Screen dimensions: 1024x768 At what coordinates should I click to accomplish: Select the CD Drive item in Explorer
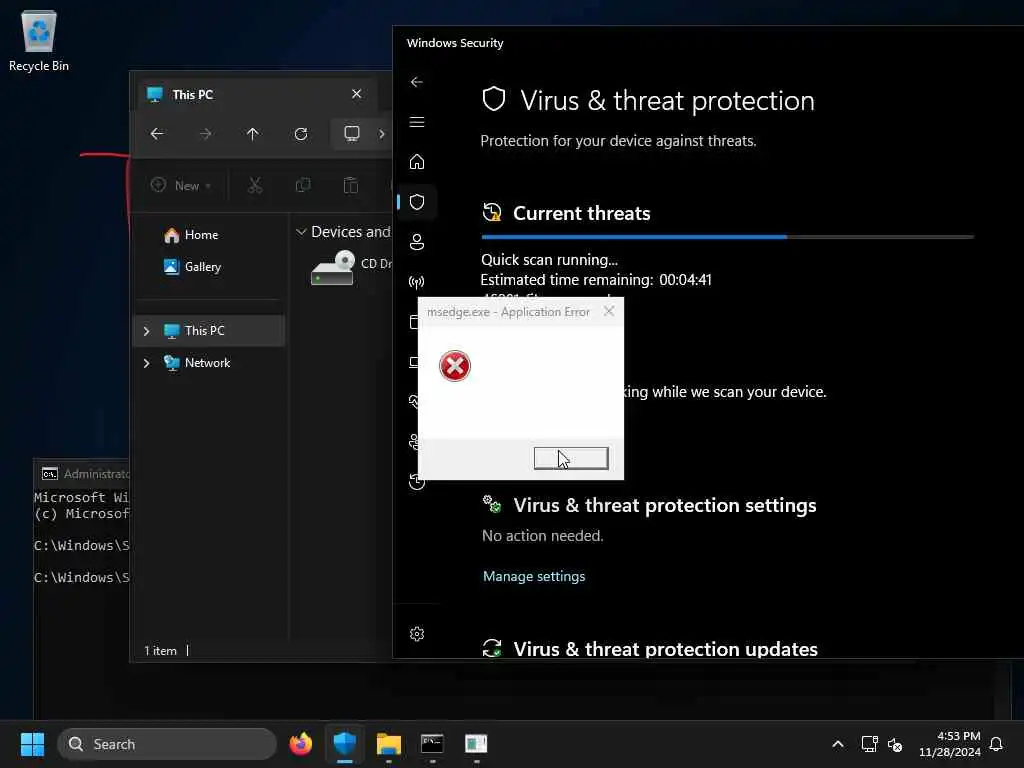coord(351,268)
